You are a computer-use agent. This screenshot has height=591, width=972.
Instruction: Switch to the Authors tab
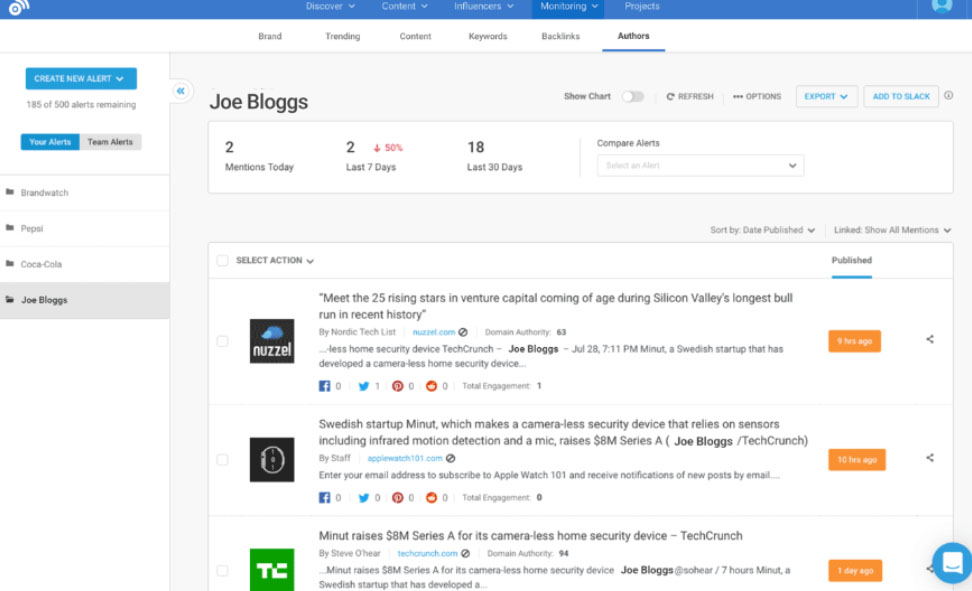point(634,36)
